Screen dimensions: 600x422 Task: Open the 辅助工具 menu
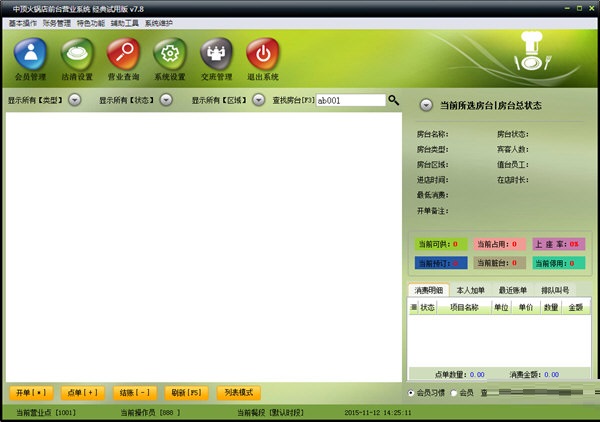point(125,23)
